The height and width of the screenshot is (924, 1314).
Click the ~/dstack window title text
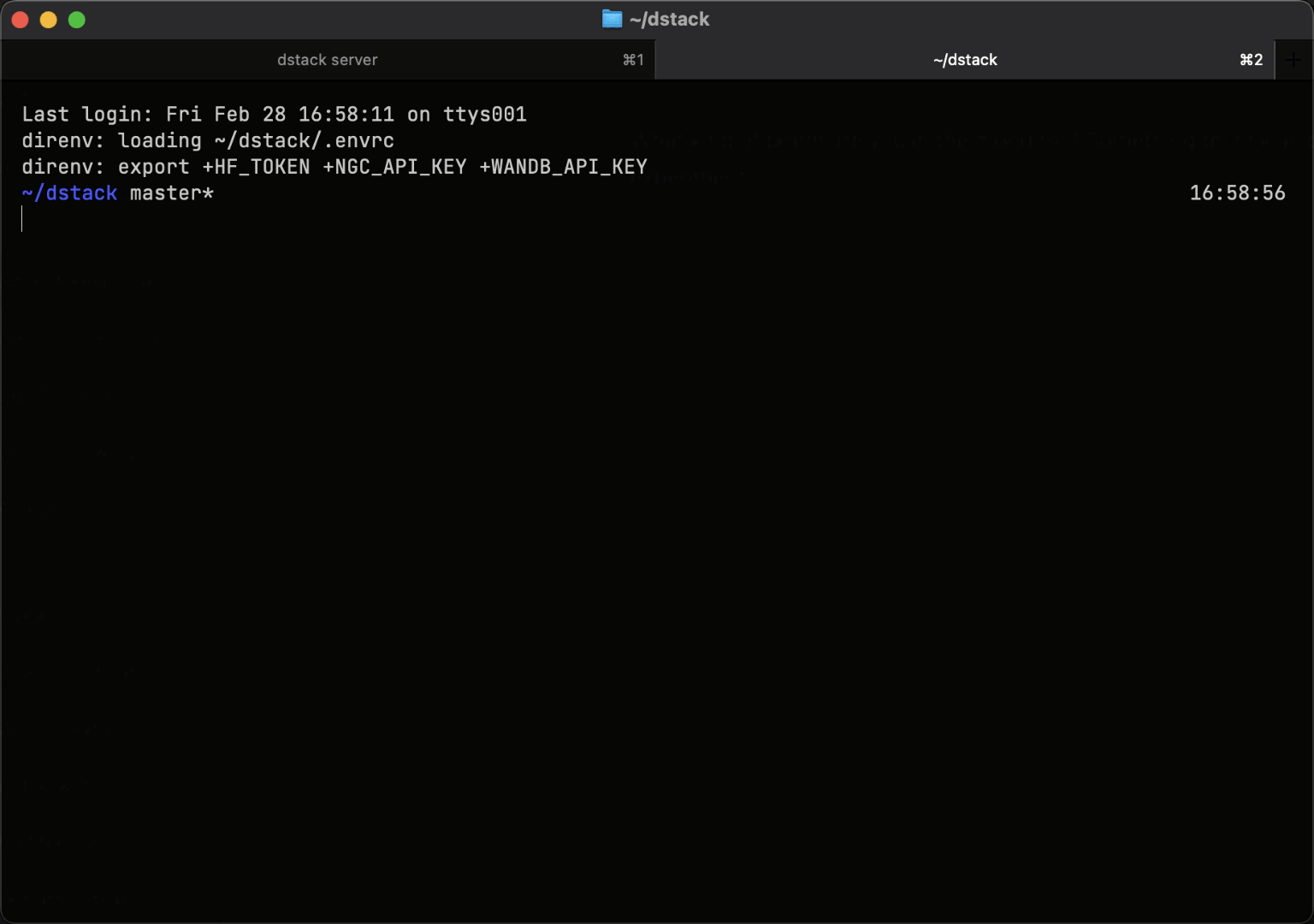pos(669,19)
